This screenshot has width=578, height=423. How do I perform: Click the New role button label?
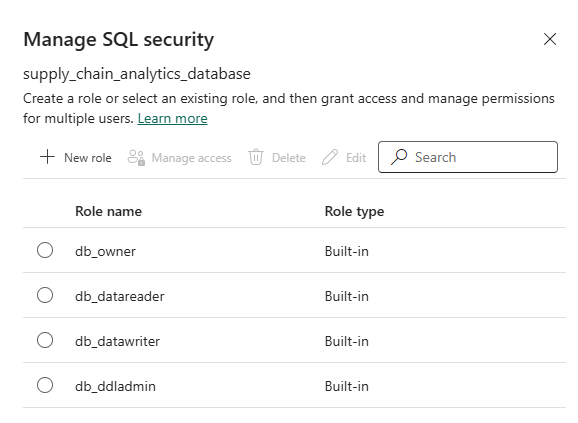point(88,158)
